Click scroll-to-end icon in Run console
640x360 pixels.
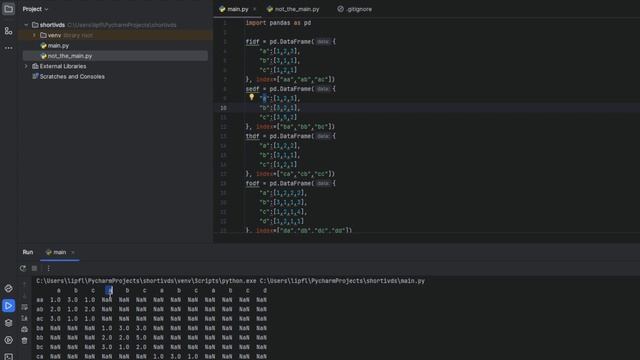pos(24,318)
